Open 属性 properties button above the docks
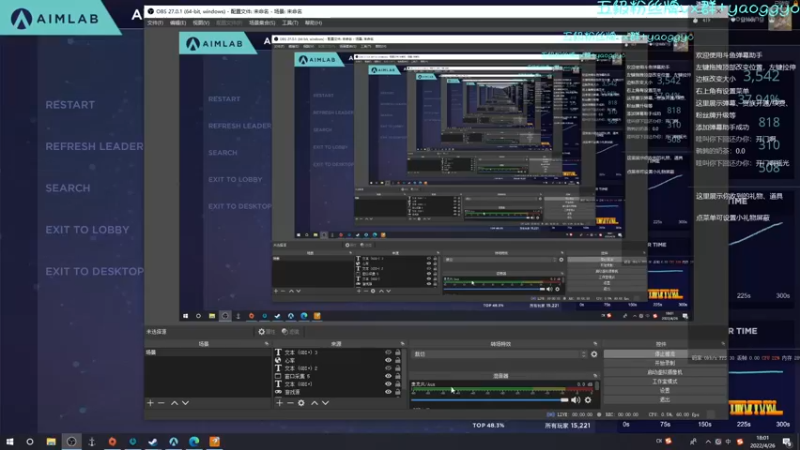Screen dimensions: 800x450 266,332
